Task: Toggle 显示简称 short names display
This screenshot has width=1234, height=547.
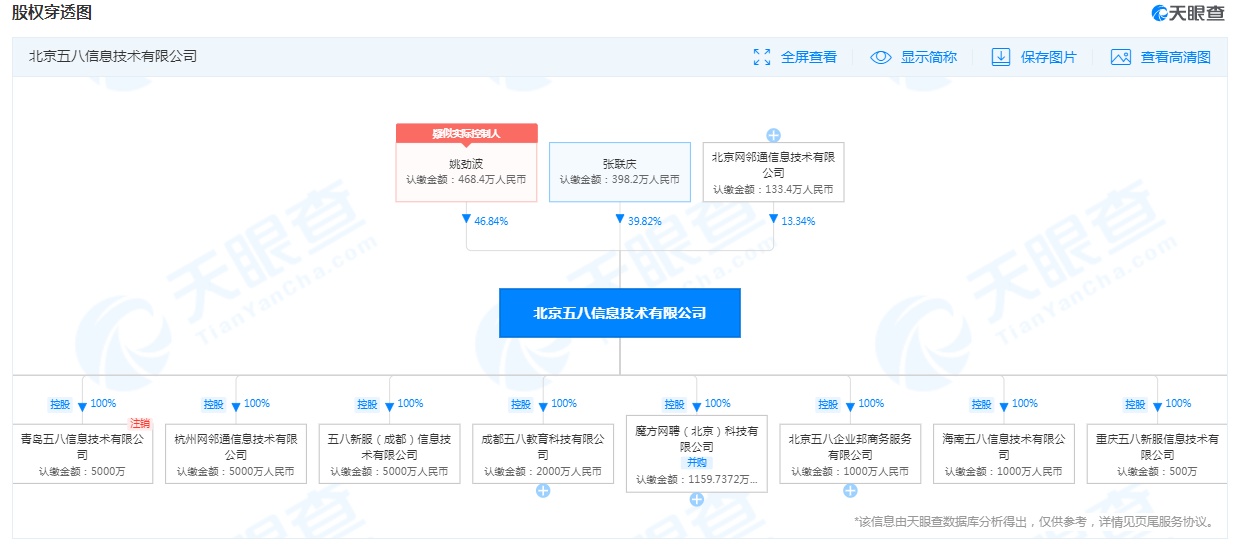Action: point(929,57)
